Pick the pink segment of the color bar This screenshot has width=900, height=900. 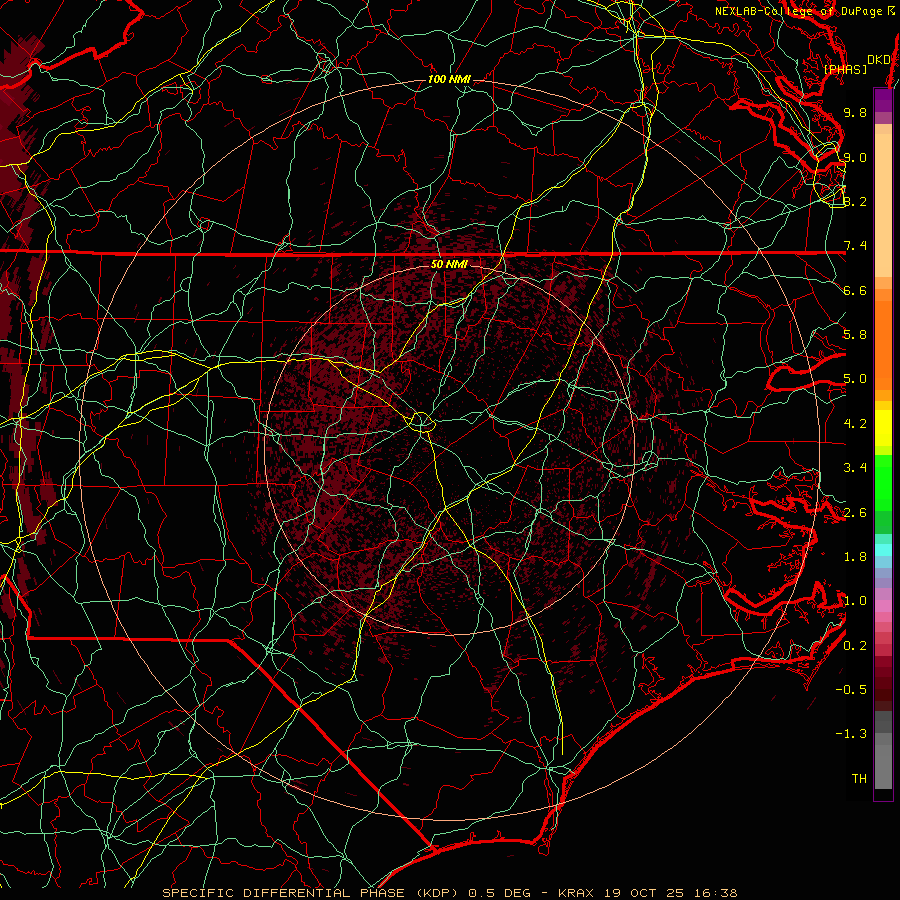pyautogui.click(x=883, y=606)
